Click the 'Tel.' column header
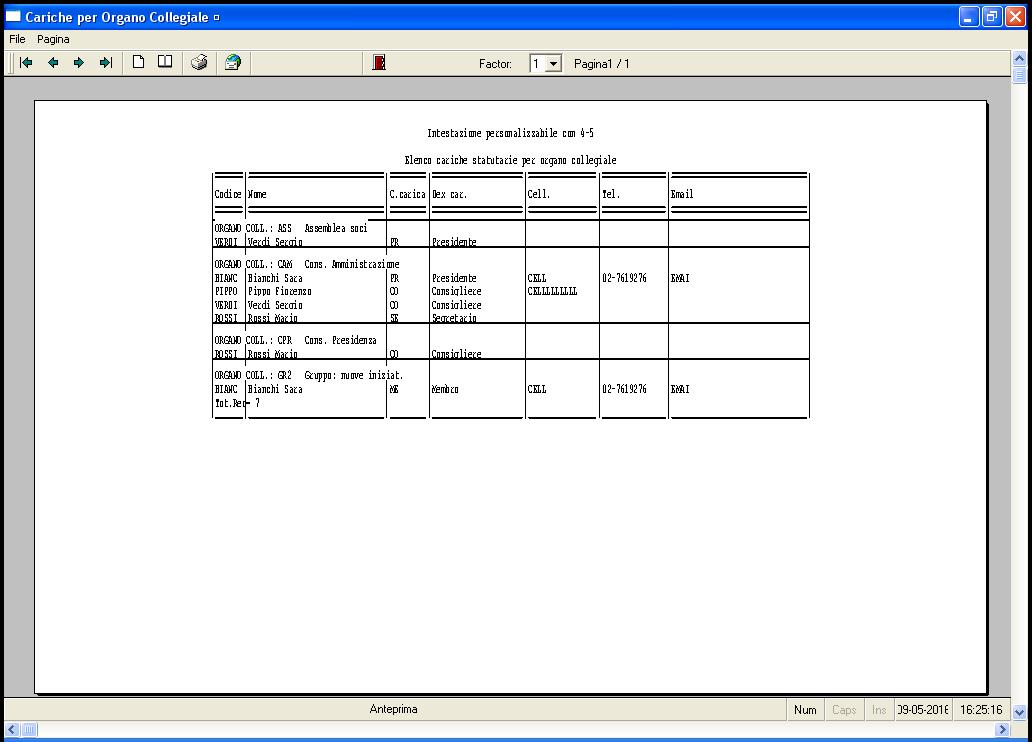Viewport: 1032px width, 742px height. pos(611,194)
